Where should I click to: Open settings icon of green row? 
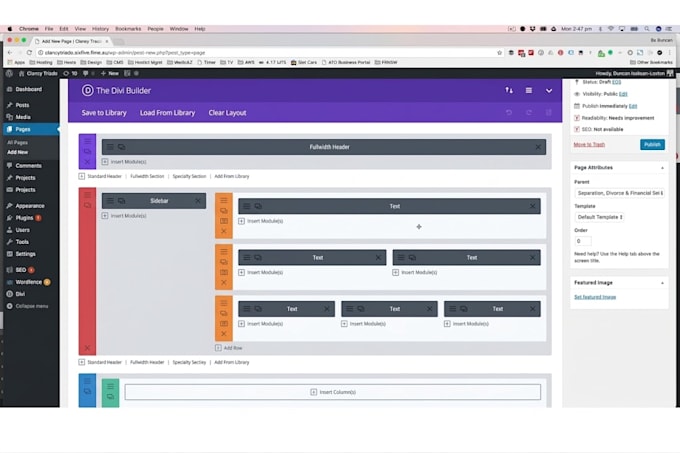coord(110,386)
